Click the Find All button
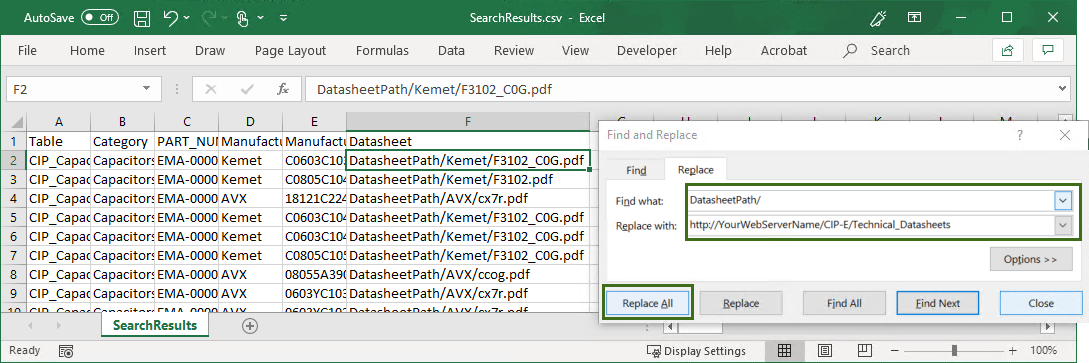 point(845,303)
